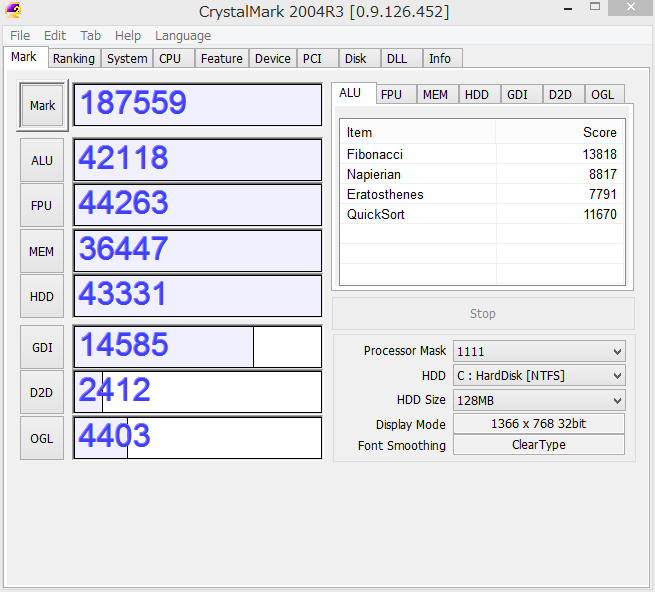Click the MEM score 36447
Image resolution: width=655 pixels, height=592 pixels.
tap(198, 251)
